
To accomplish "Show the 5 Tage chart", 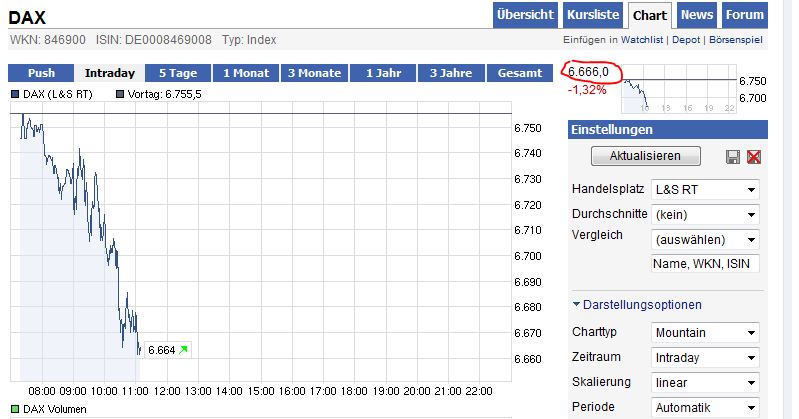I will pyautogui.click(x=178, y=73).
